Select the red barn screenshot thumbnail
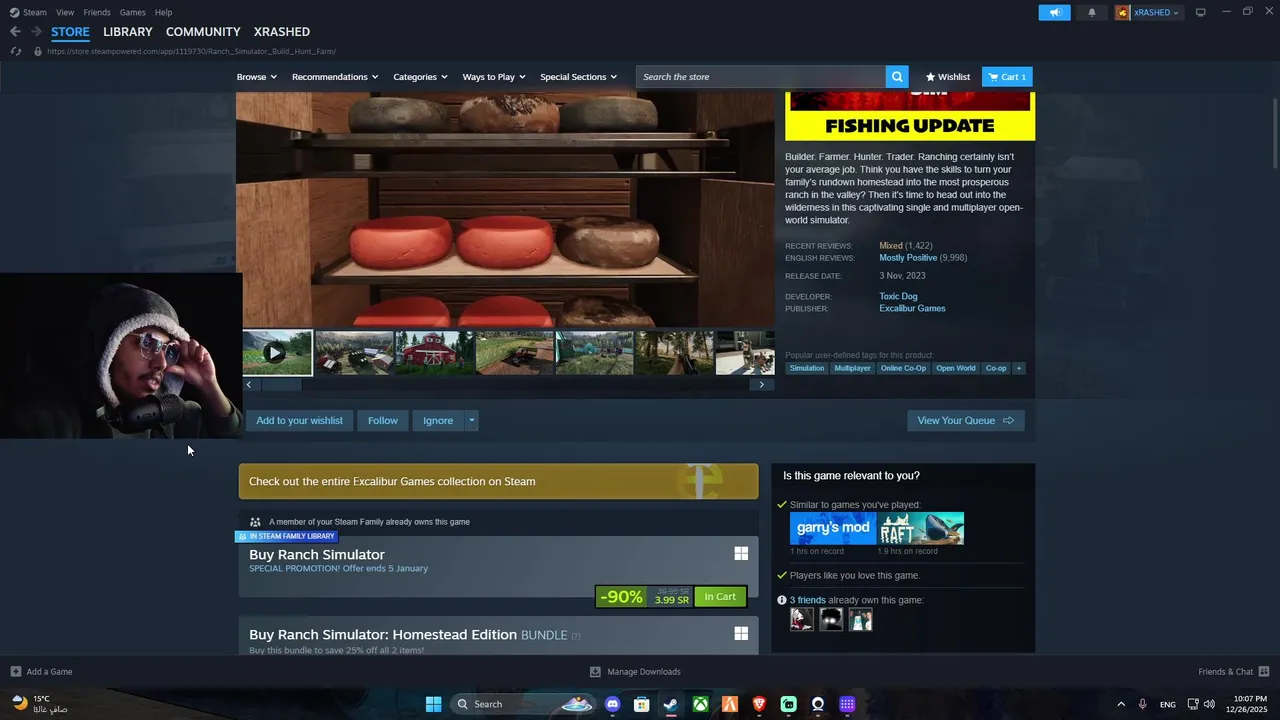Viewport: 1280px width, 720px height. coord(435,353)
